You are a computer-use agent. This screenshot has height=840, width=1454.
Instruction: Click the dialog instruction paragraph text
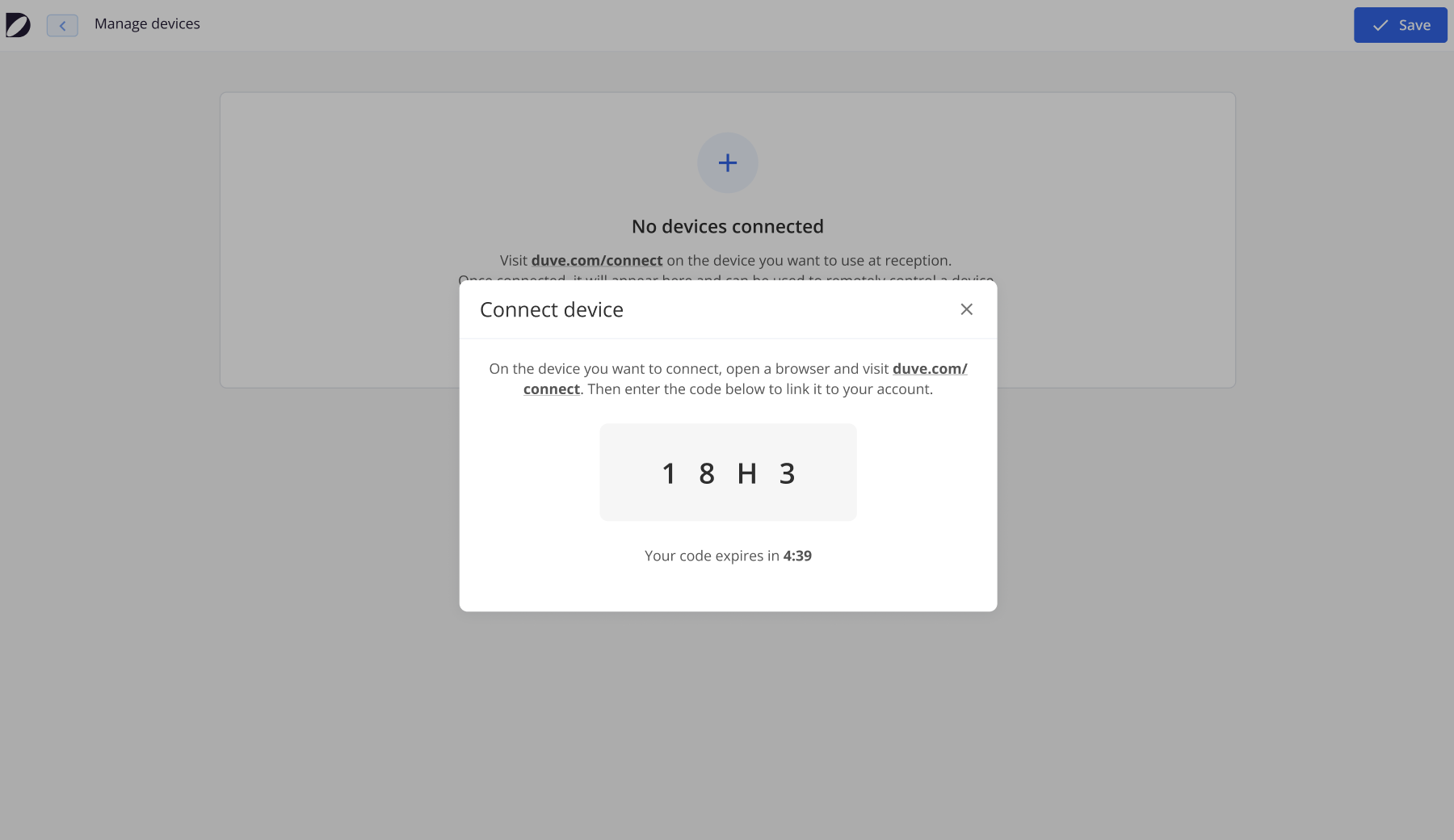pos(728,379)
